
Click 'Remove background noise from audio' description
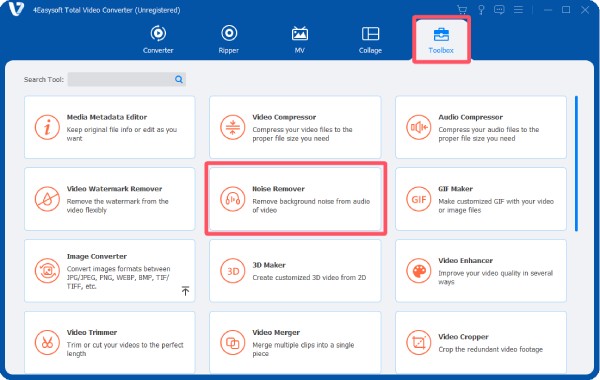pyautogui.click(x=311, y=205)
